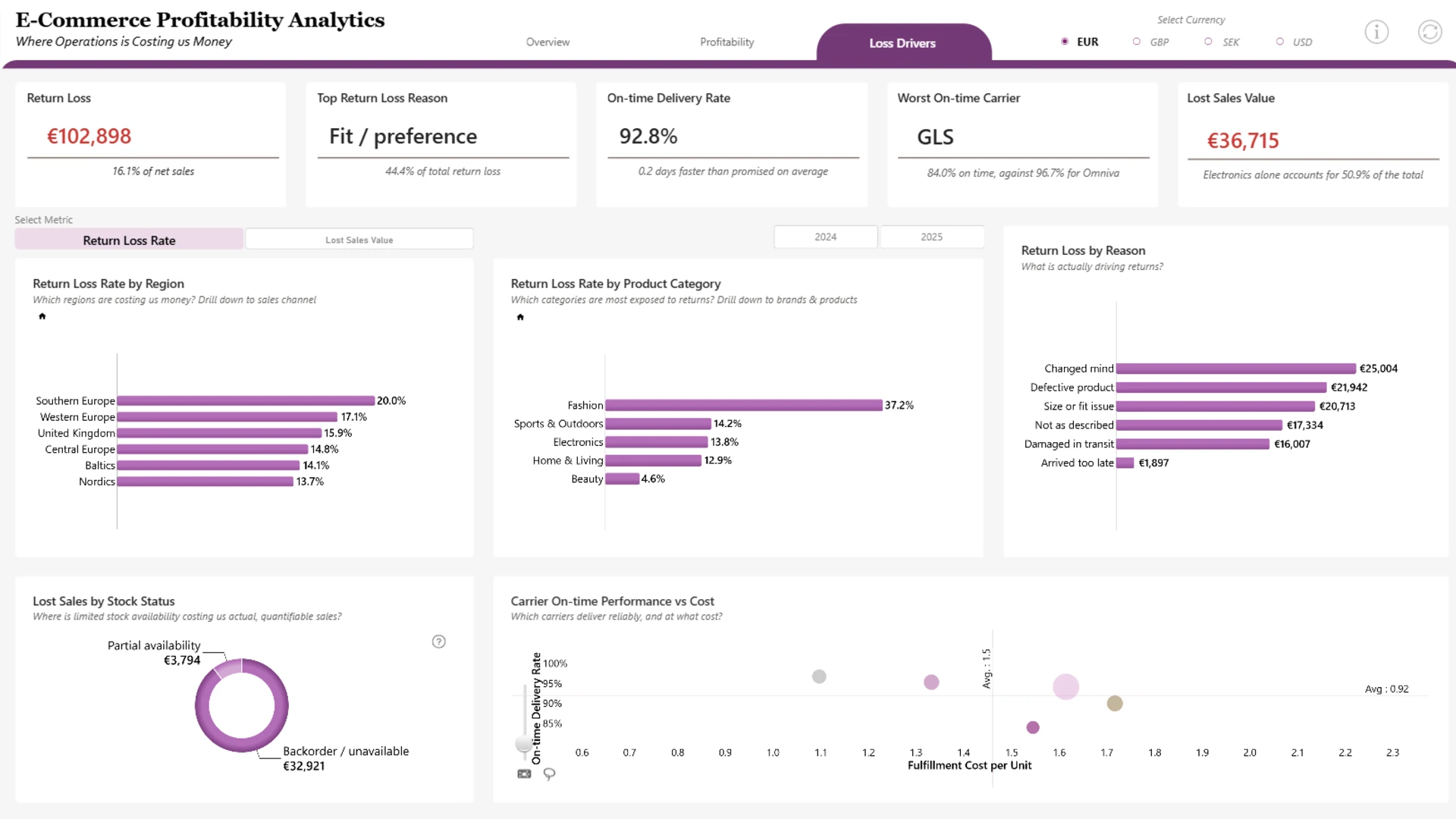Click the Beauty category bar
The width and height of the screenshot is (1456, 819).
[x=623, y=479]
